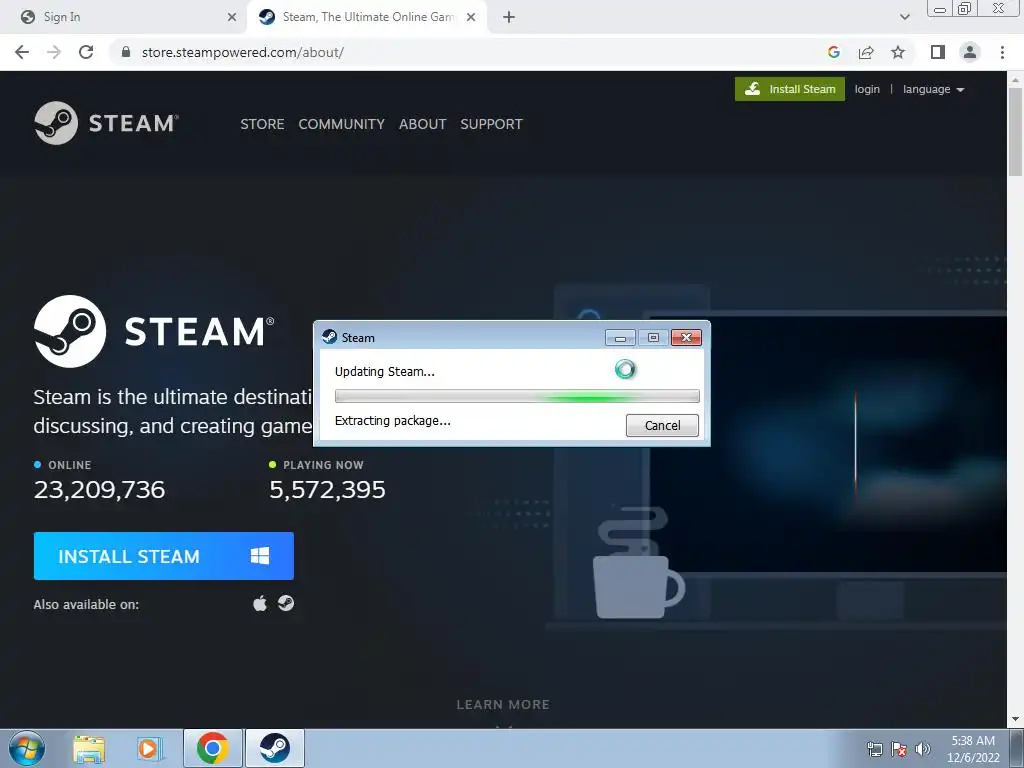Click the tab search chevron in Chrome
Image resolution: width=1024 pixels, height=768 pixels.
coord(904,17)
